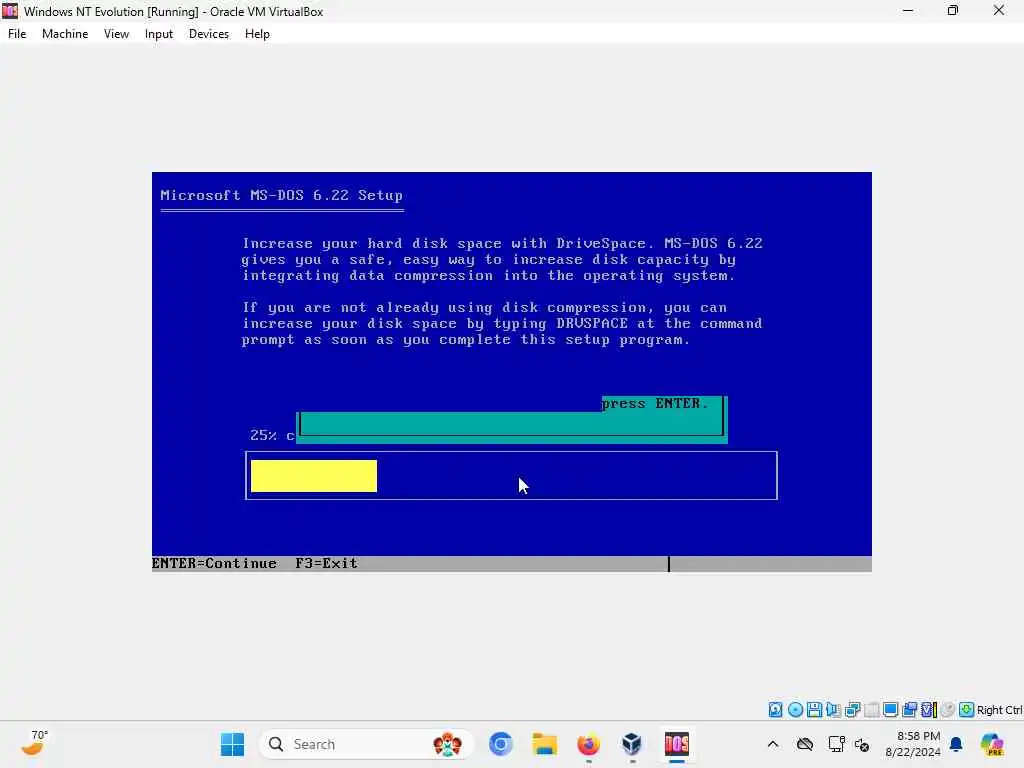1024x768 pixels.
Task: Open the View menu
Action: pyautogui.click(x=116, y=34)
